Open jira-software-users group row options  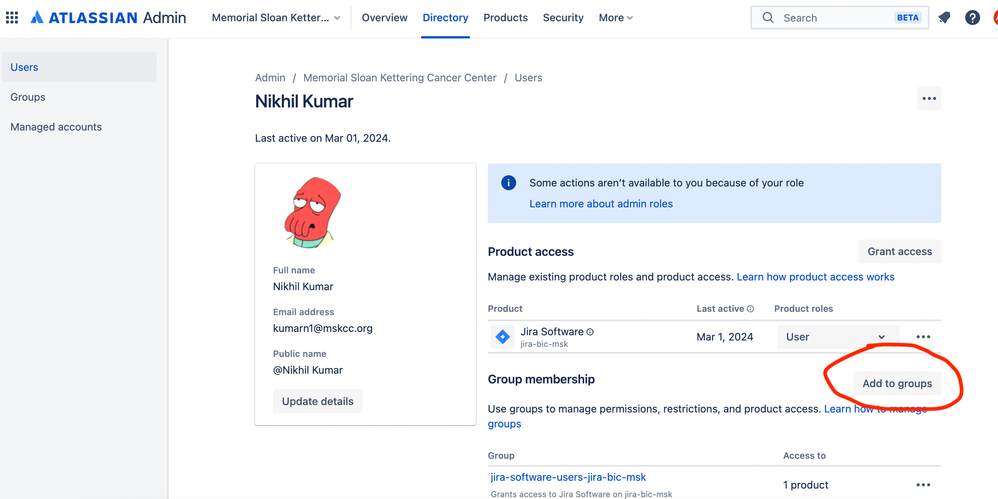pyautogui.click(x=923, y=485)
